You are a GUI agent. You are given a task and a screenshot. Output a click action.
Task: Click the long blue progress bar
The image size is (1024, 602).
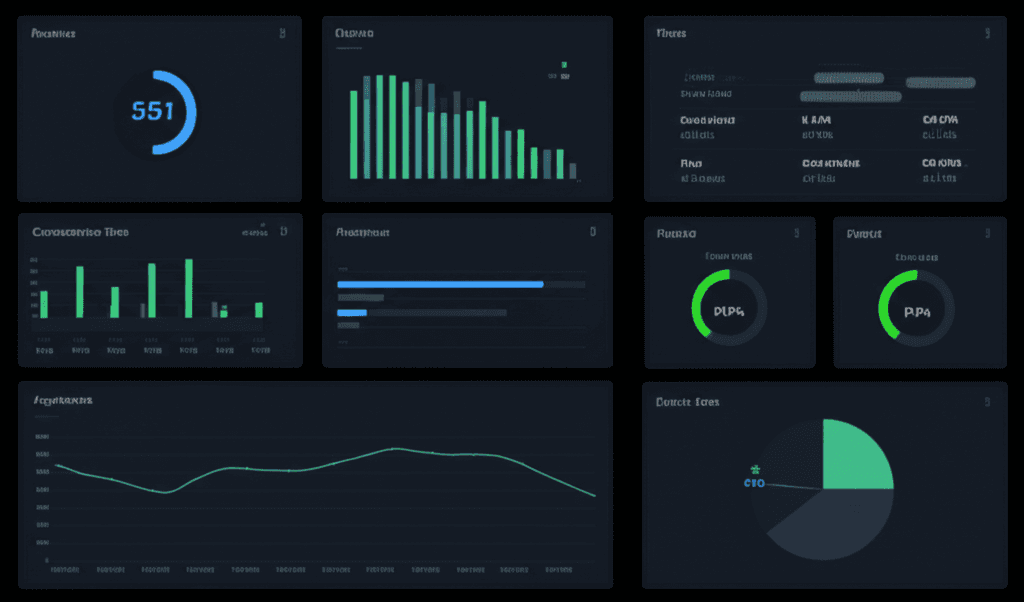coord(440,284)
